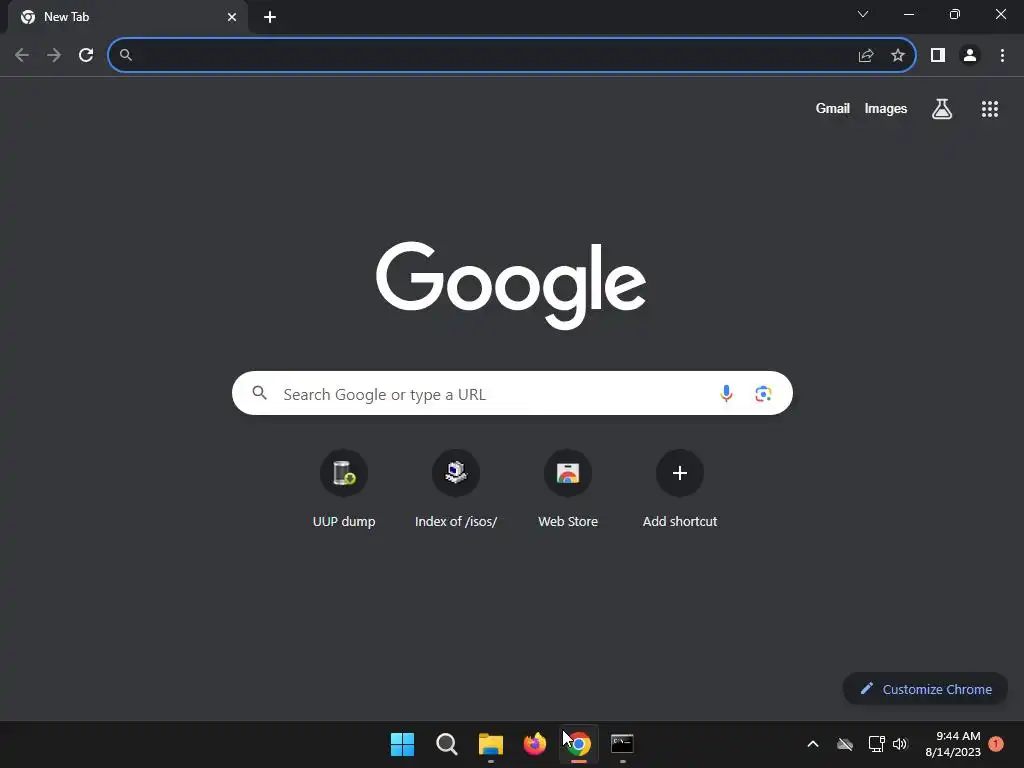The width and height of the screenshot is (1024, 768).
Task: Start voice search with microphone
Action: [x=726, y=393]
